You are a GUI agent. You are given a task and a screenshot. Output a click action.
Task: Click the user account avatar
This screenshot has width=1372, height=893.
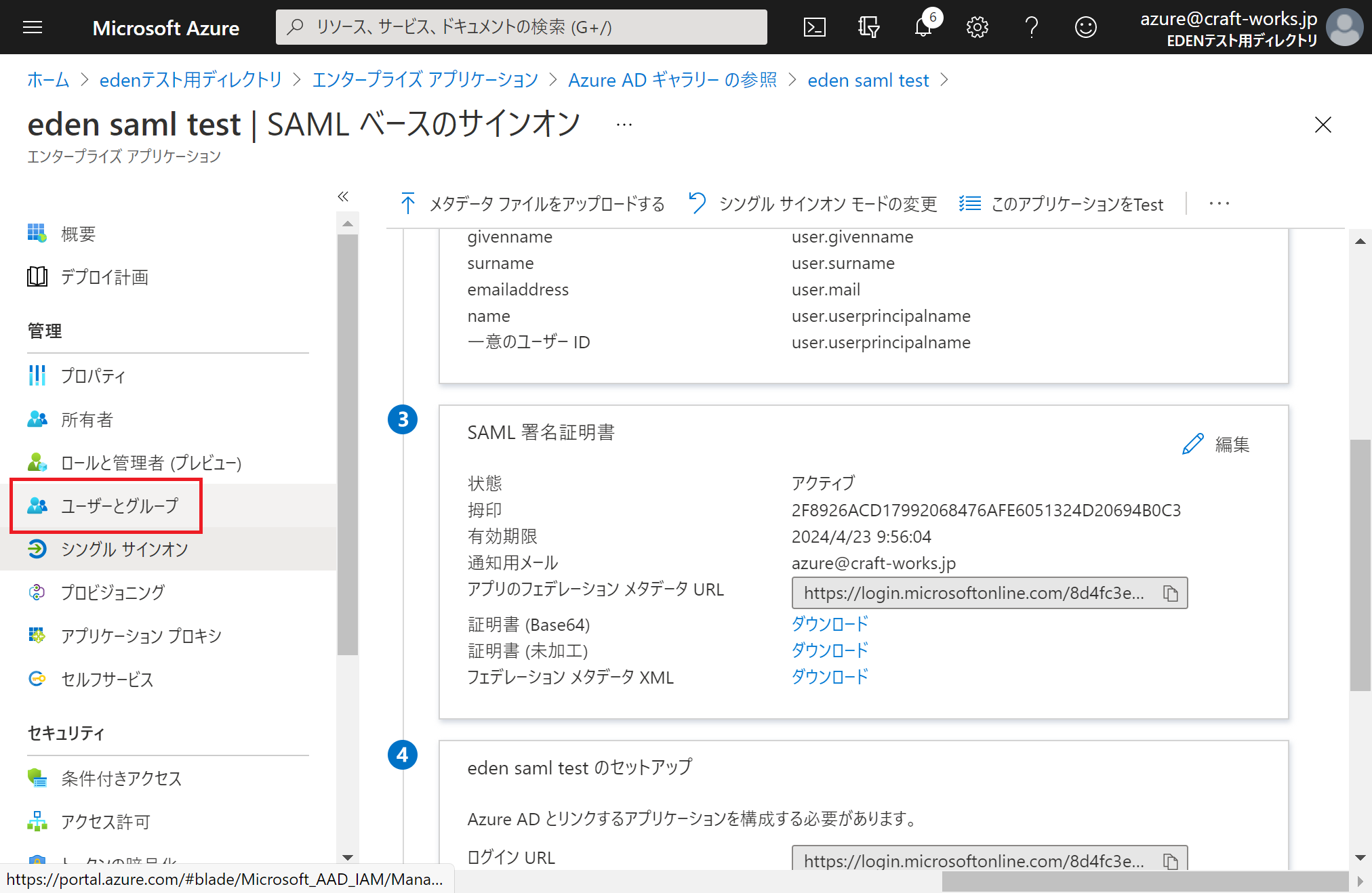pyautogui.click(x=1344, y=27)
